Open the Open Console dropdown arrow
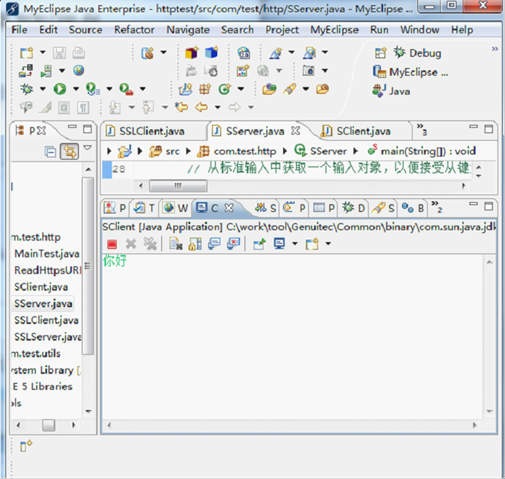The image size is (505, 479). (x=328, y=244)
